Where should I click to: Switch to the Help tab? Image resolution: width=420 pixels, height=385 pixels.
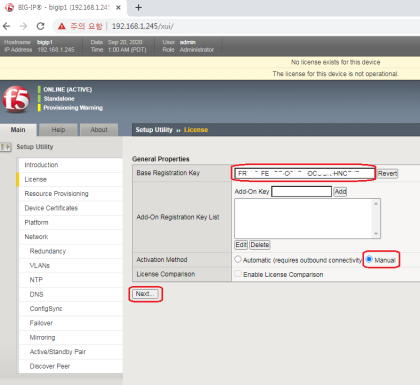[58, 130]
